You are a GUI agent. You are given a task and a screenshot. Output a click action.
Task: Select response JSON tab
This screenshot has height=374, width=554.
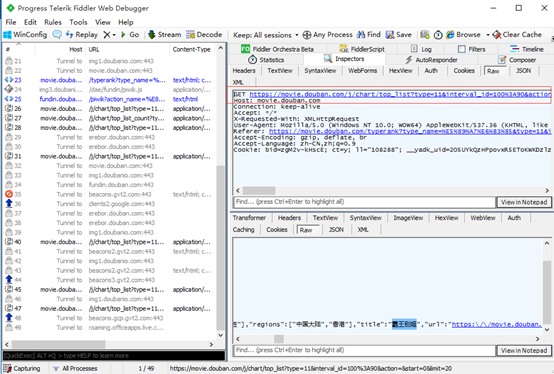coord(336,230)
